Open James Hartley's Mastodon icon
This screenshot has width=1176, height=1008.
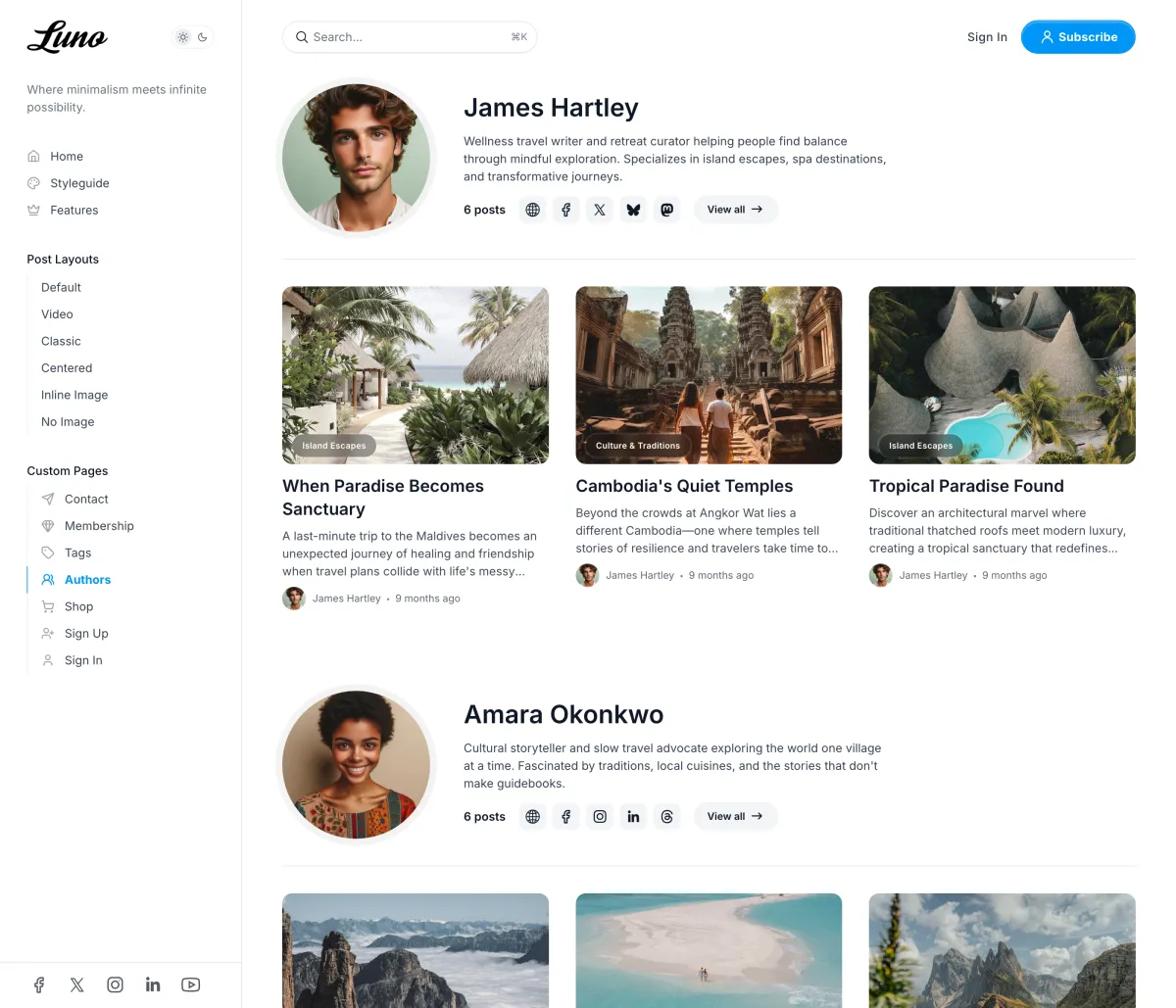coord(667,210)
